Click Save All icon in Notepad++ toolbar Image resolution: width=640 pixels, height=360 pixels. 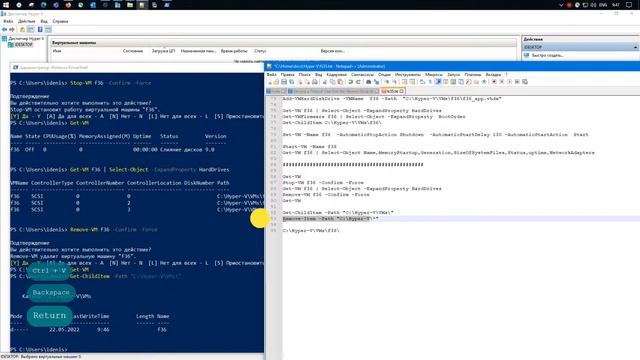(291, 82)
